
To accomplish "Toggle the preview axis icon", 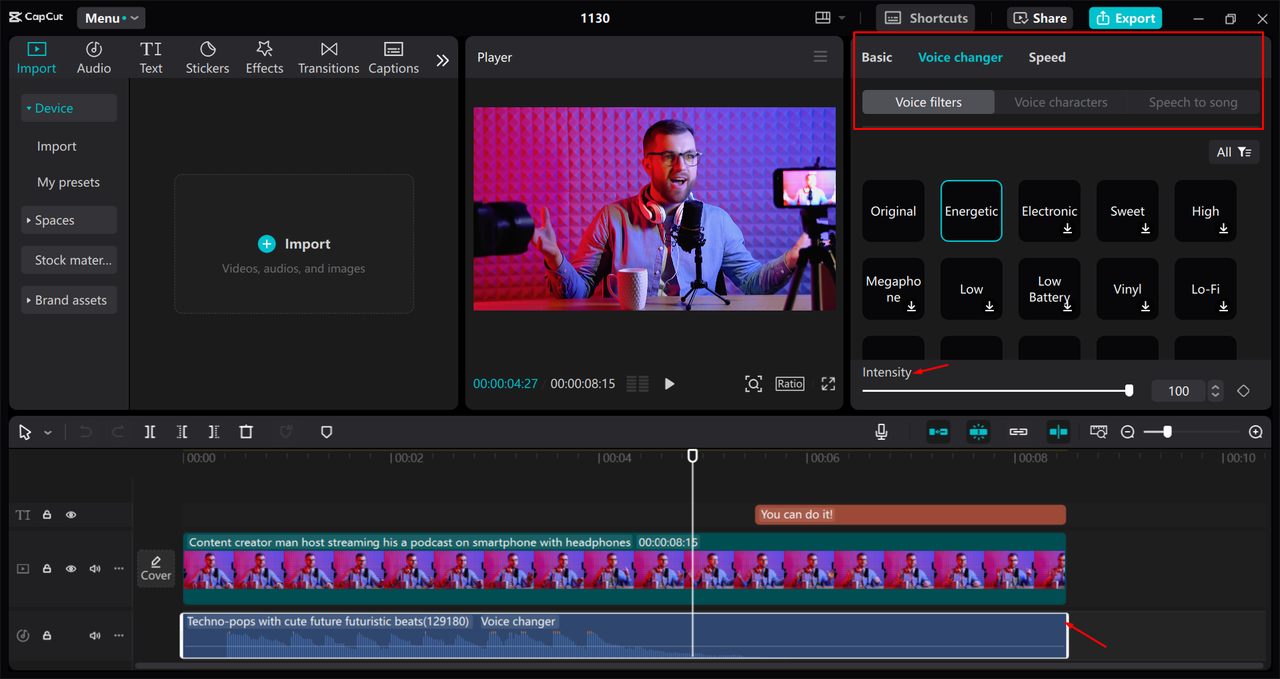I will 1058,432.
